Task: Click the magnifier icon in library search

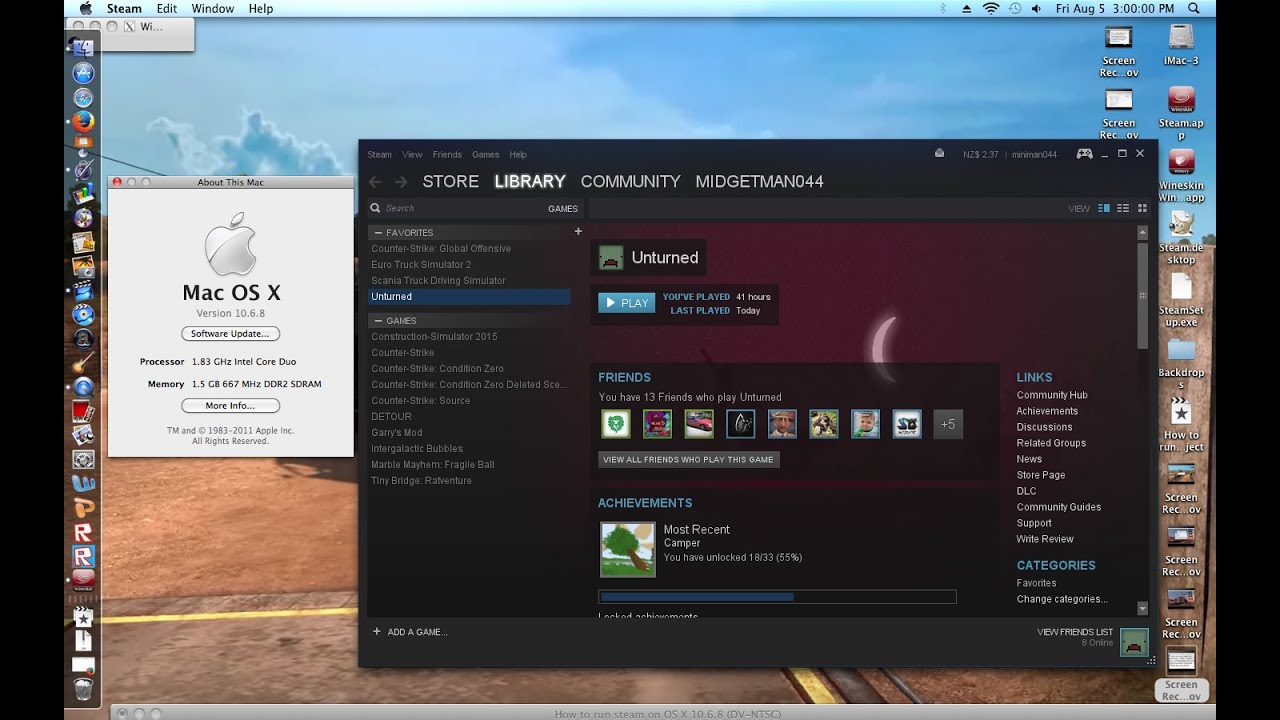Action: coord(375,208)
